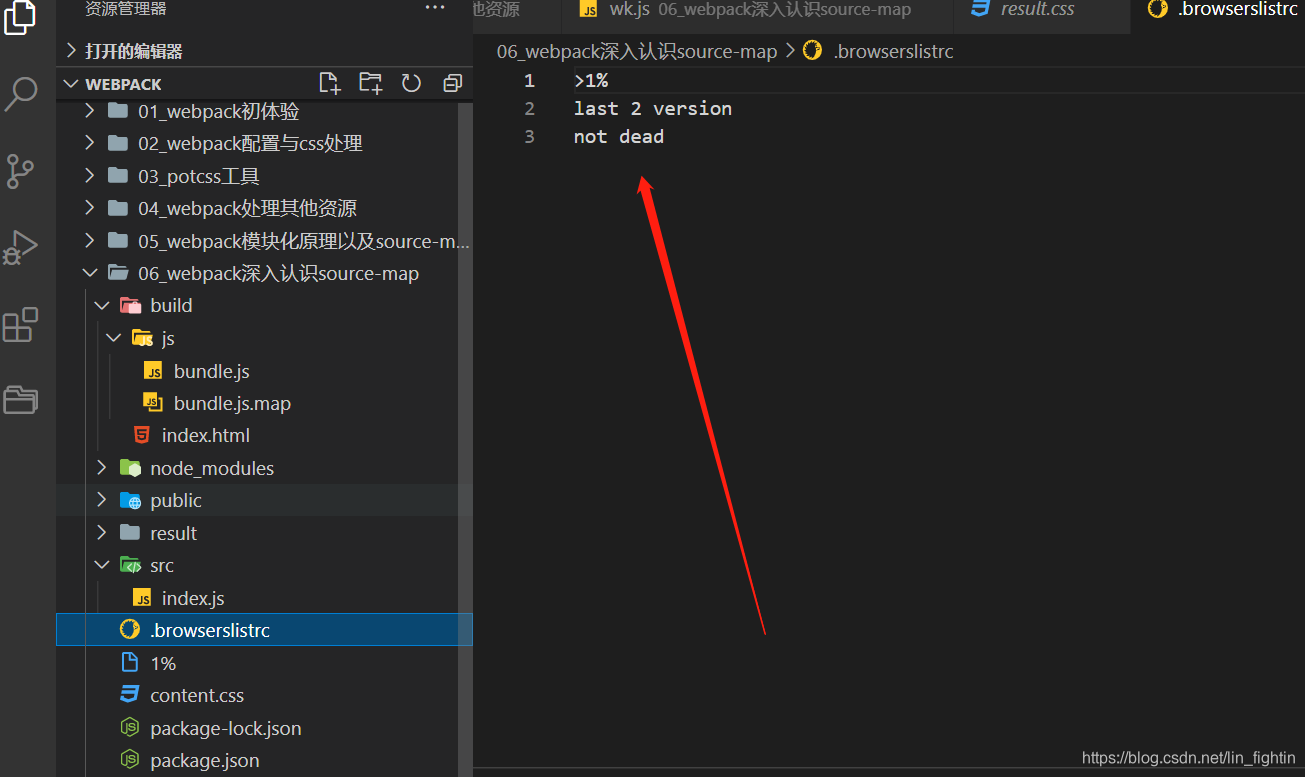Click line number 3 in the editor gutter
The width and height of the screenshot is (1305, 777).
[x=529, y=136]
